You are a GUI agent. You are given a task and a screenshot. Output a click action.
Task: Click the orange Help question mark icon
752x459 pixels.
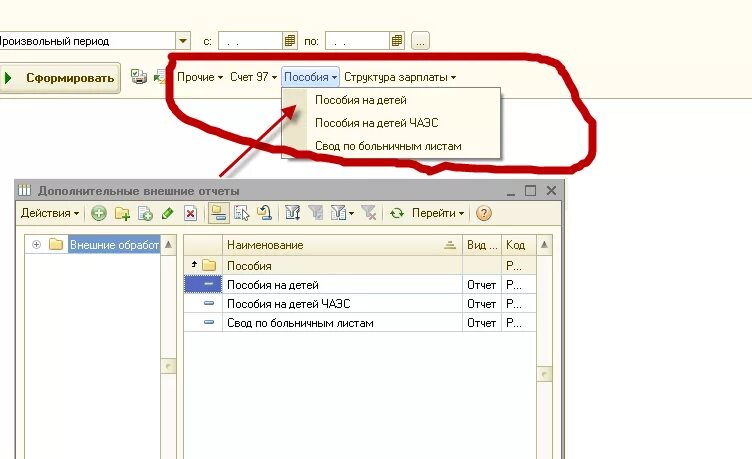(x=483, y=213)
